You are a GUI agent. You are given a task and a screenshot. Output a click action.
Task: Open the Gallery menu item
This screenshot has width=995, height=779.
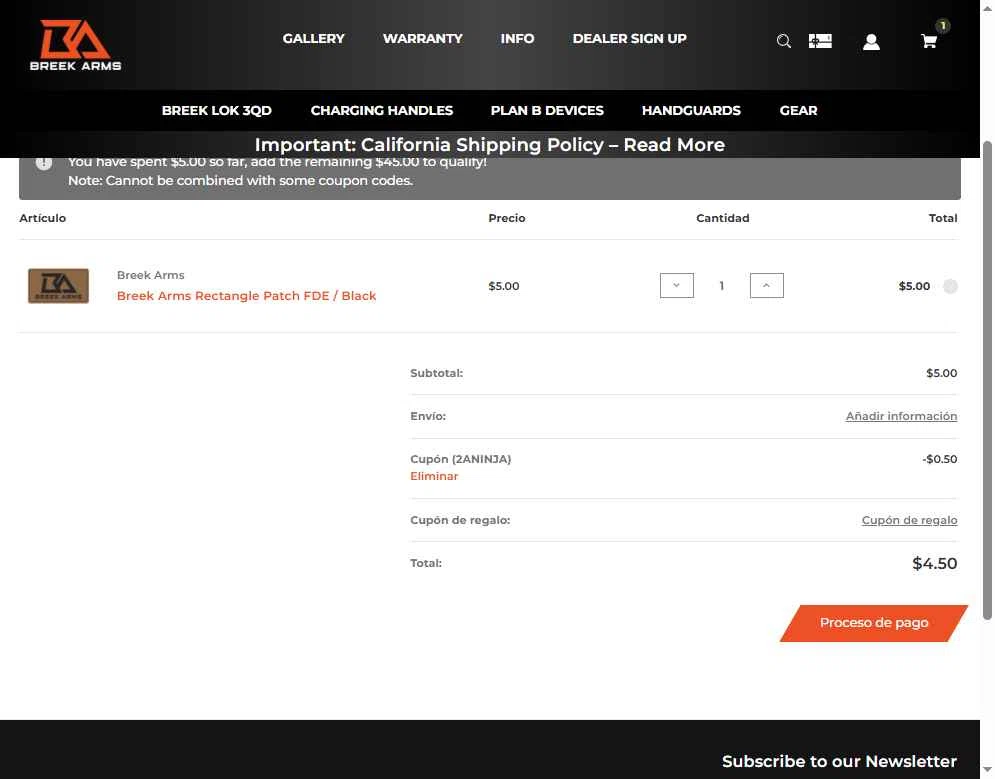point(313,39)
